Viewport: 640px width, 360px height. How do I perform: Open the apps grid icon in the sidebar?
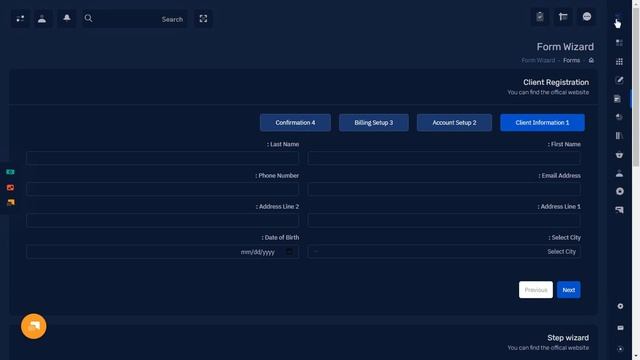619,62
